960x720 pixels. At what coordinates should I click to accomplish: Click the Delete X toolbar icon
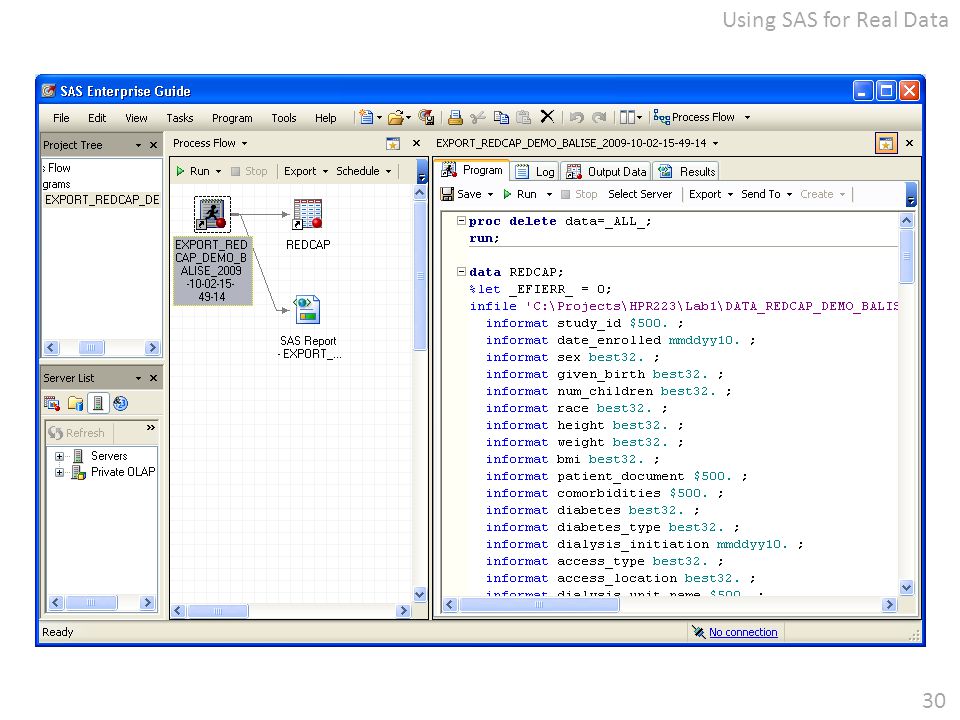pyautogui.click(x=547, y=116)
